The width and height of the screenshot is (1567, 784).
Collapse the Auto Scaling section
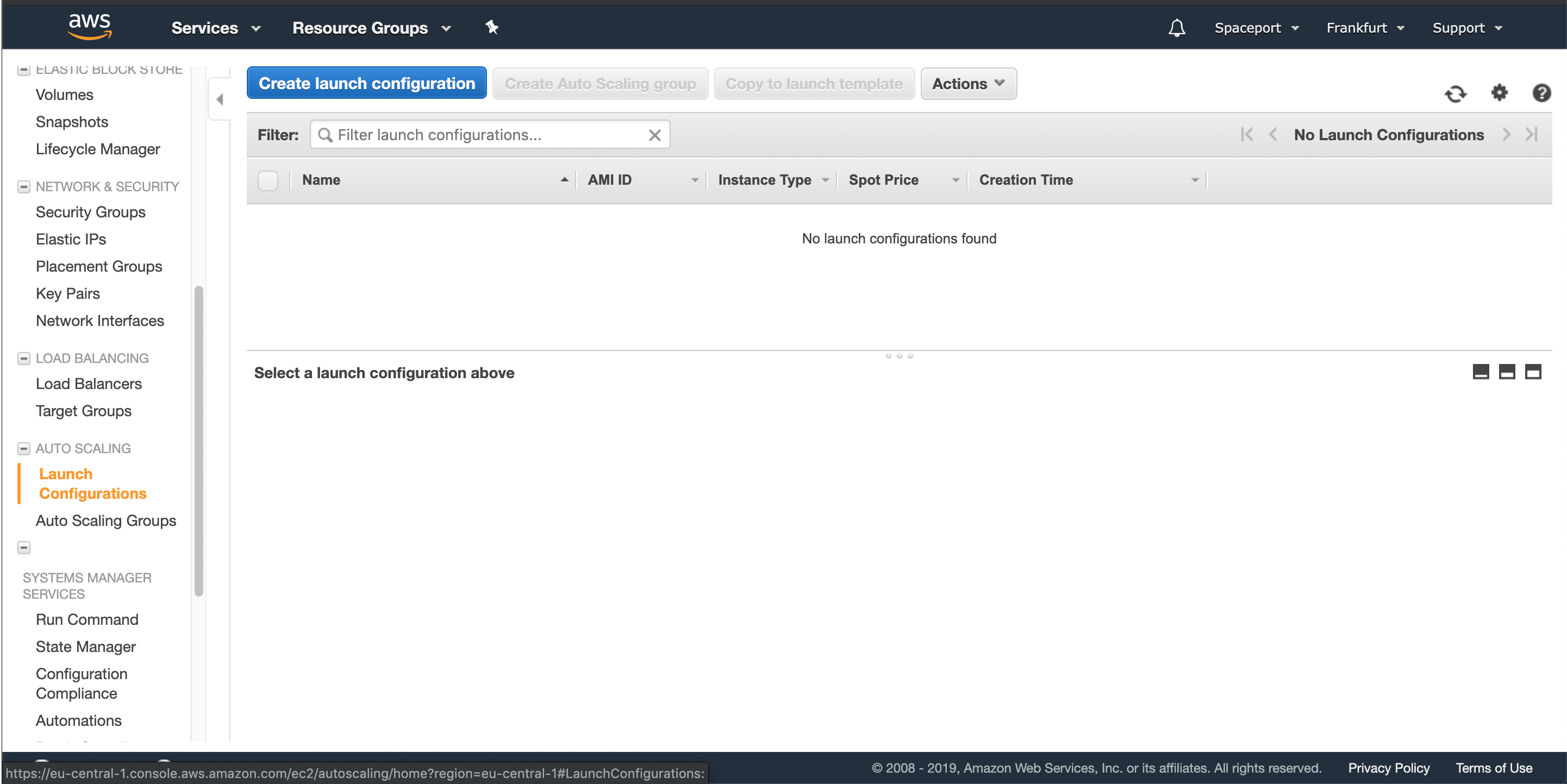(24, 448)
